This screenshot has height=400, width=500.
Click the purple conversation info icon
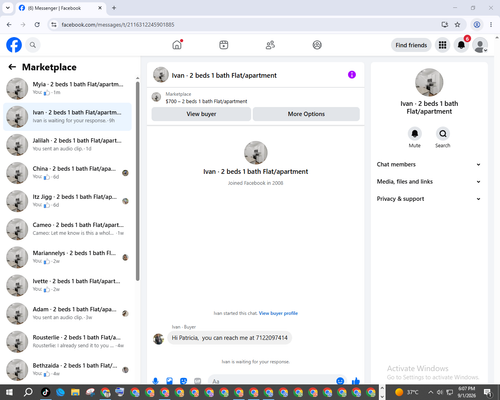coord(352,75)
